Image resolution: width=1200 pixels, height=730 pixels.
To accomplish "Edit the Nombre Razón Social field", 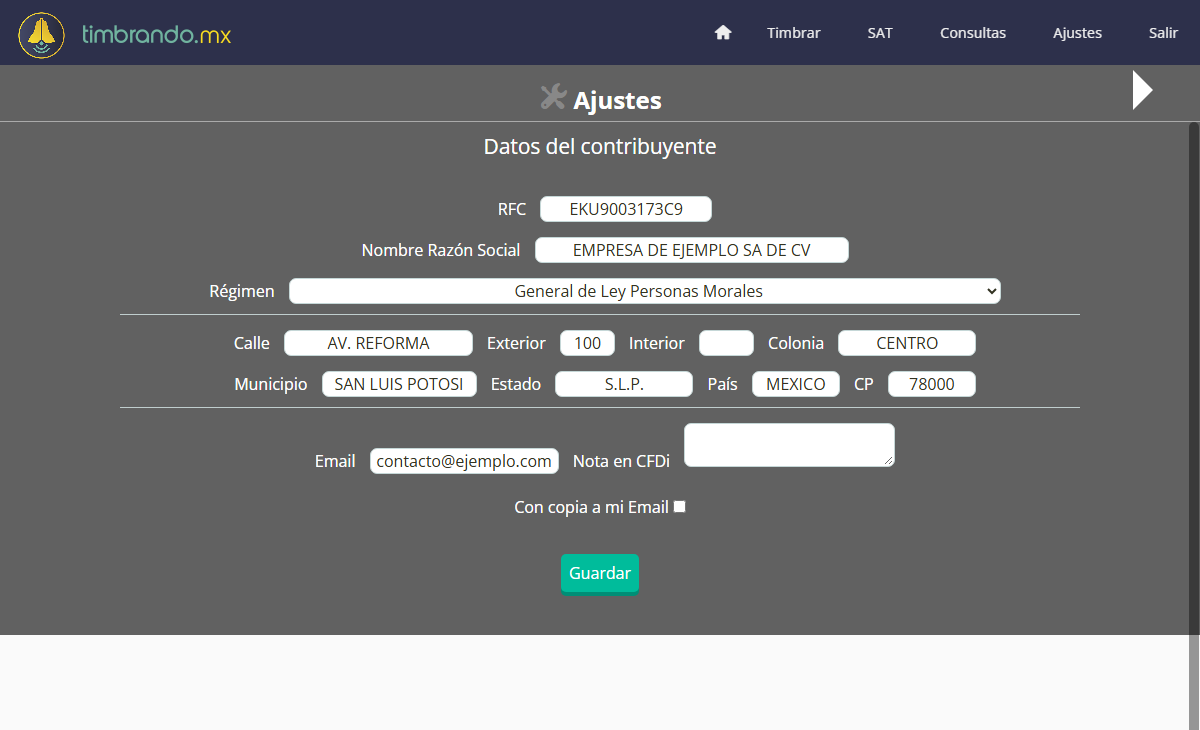I will [x=692, y=250].
